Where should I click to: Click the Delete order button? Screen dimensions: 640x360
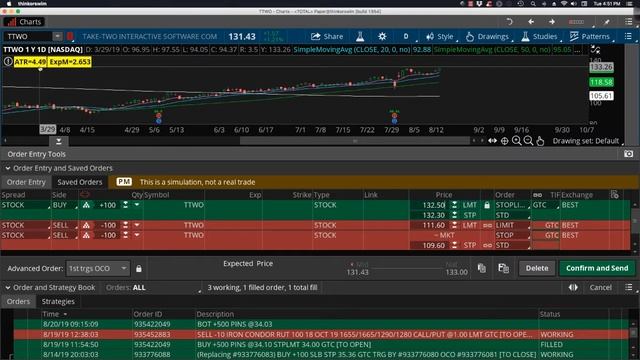pyautogui.click(x=537, y=268)
